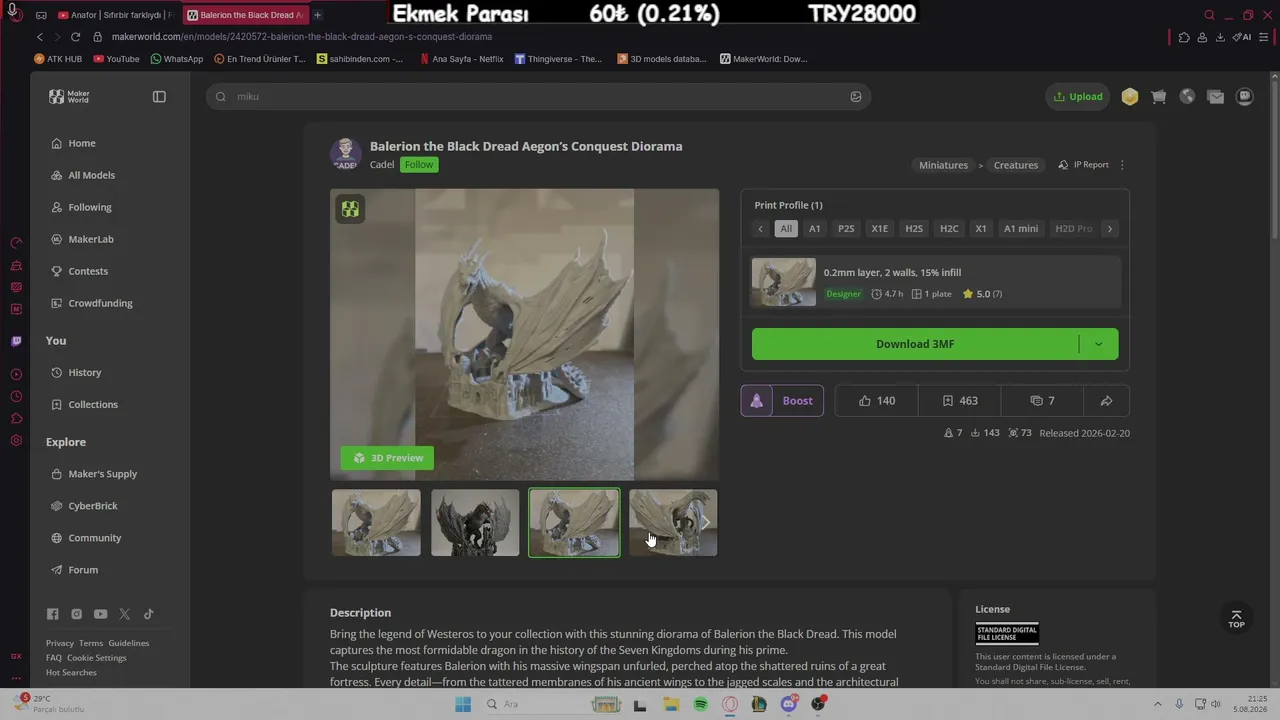Open the language globe menu
This screenshot has height=720, width=1280.
tap(1187, 97)
